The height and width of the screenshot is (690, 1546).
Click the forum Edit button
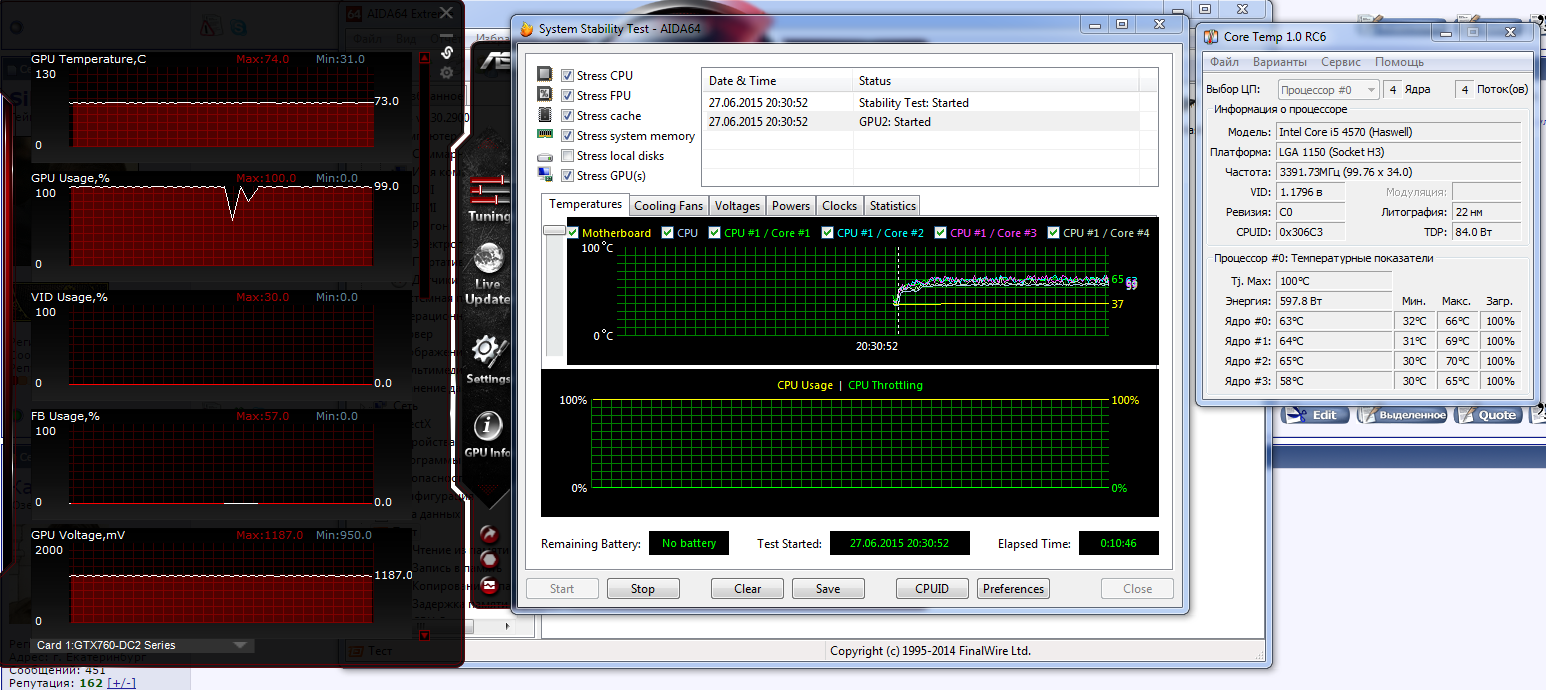pyautogui.click(x=1315, y=415)
